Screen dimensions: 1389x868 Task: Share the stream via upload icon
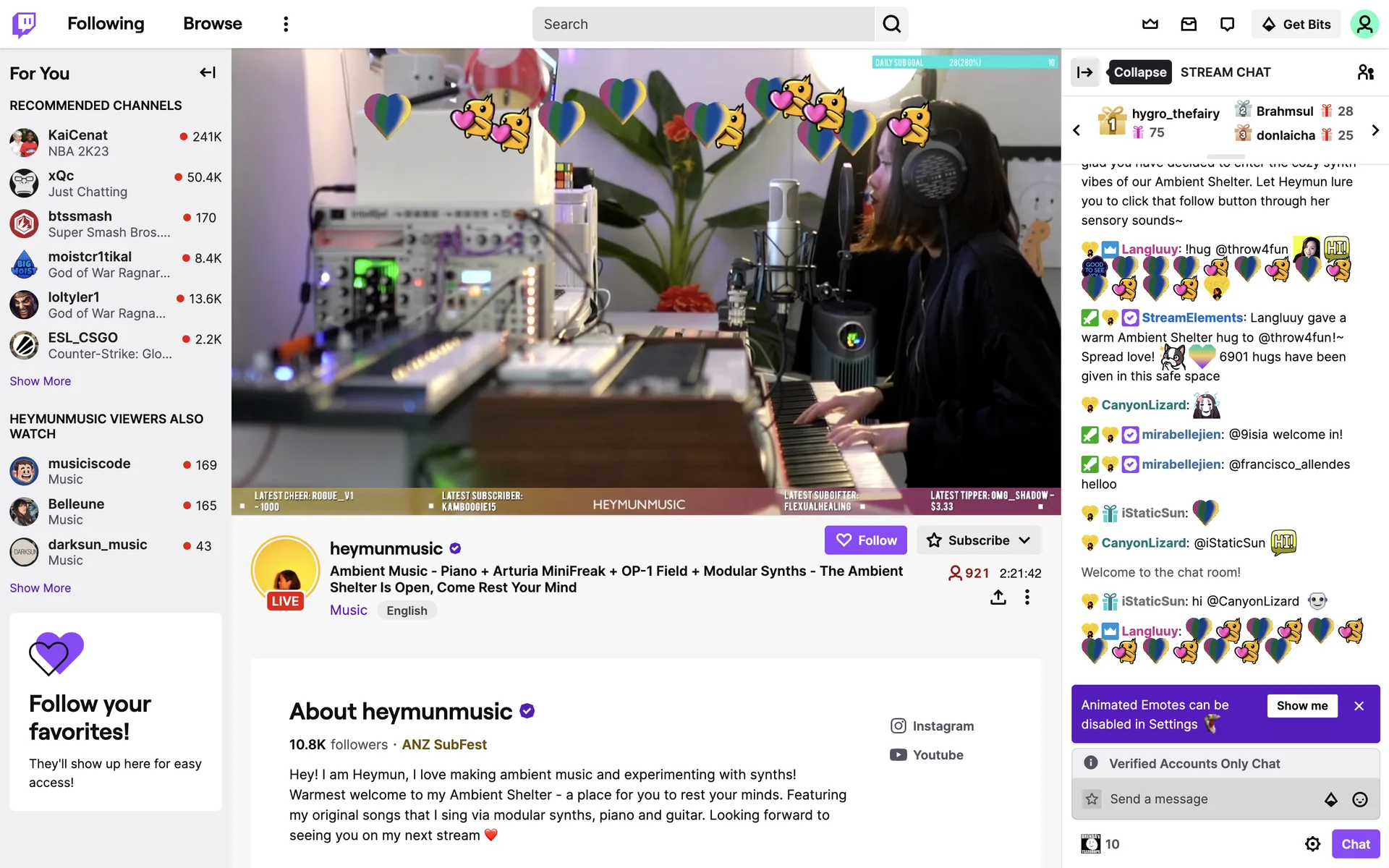tap(998, 597)
